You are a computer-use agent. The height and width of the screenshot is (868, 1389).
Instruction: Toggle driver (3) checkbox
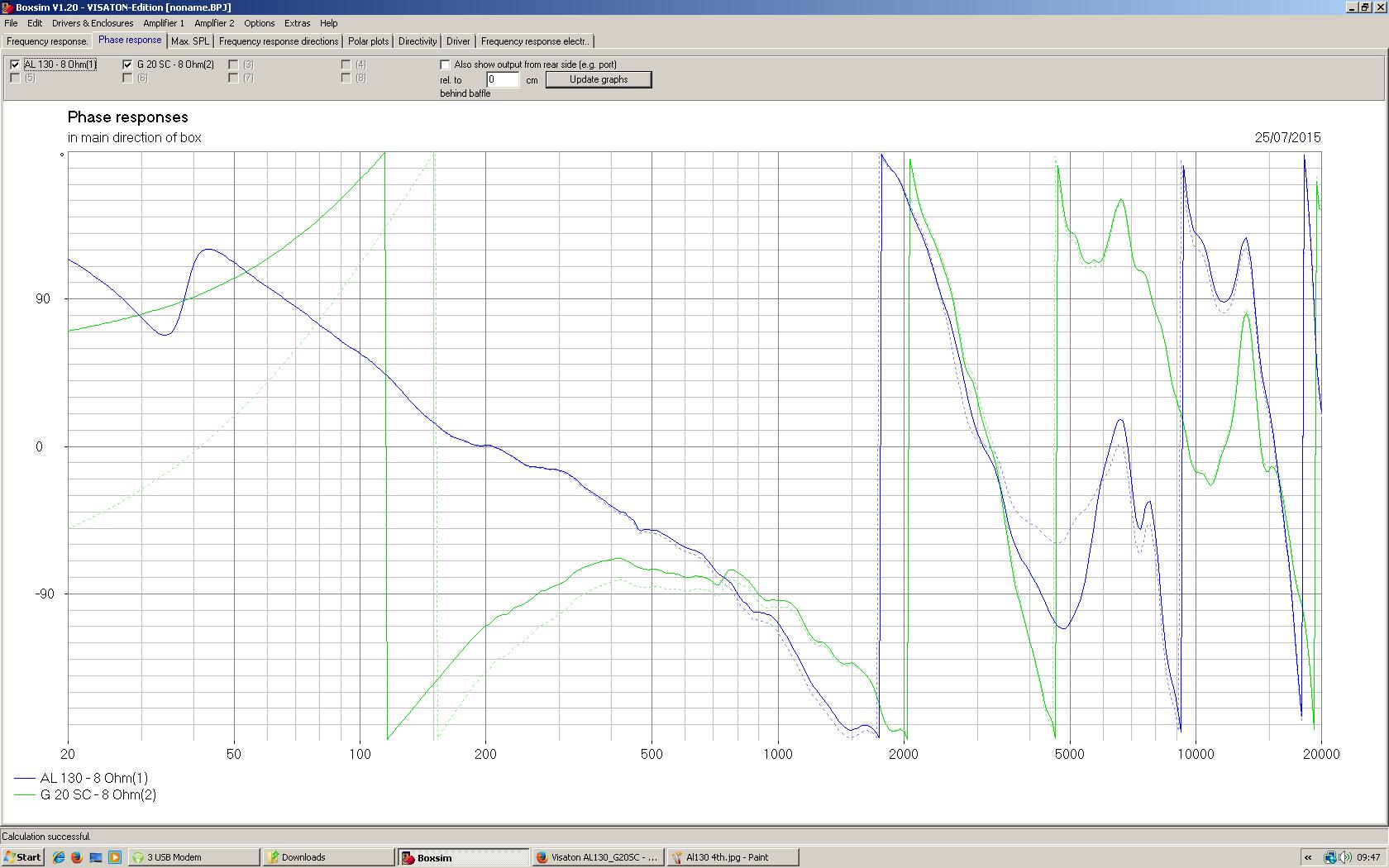point(233,64)
